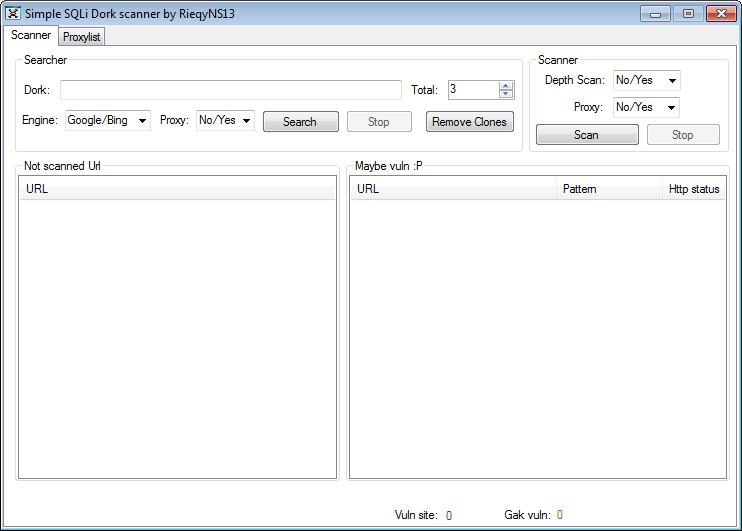Viewport: 742px width, 531px height.
Task: Click the Remove Clones button
Action: (x=469, y=122)
